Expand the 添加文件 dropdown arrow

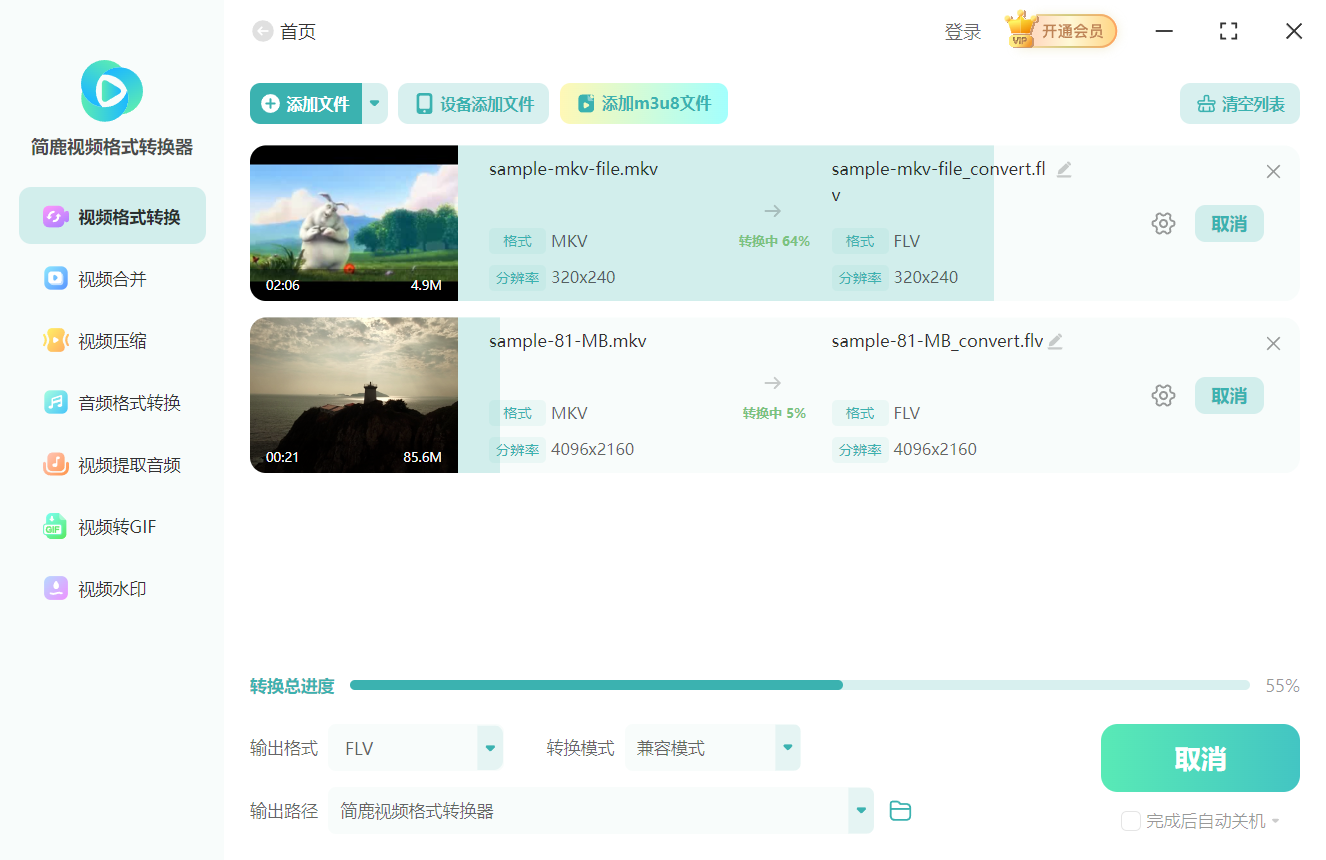tap(375, 104)
